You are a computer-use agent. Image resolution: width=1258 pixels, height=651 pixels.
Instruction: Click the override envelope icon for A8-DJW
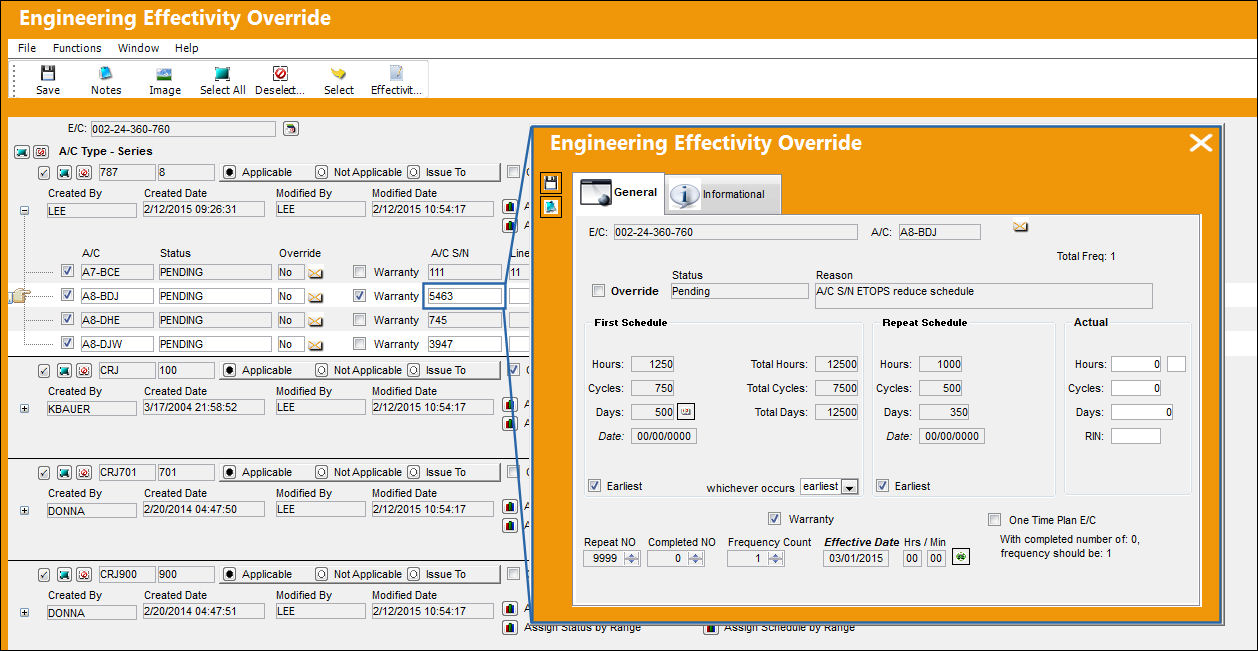coord(315,344)
